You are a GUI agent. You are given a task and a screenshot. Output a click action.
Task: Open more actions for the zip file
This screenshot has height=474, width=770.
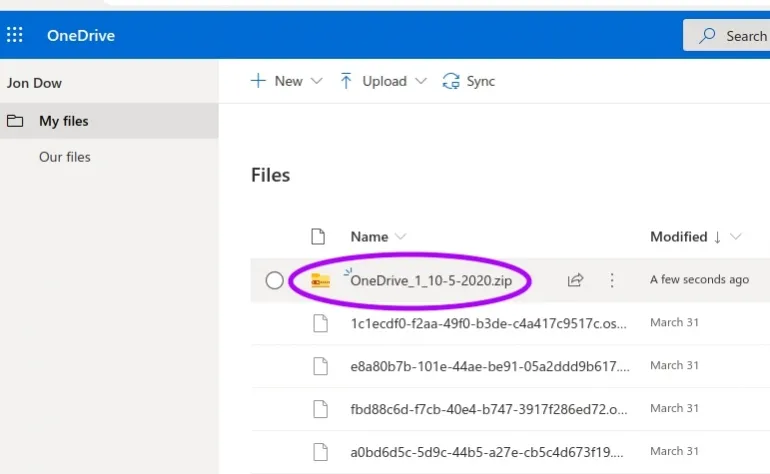click(x=612, y=280)
